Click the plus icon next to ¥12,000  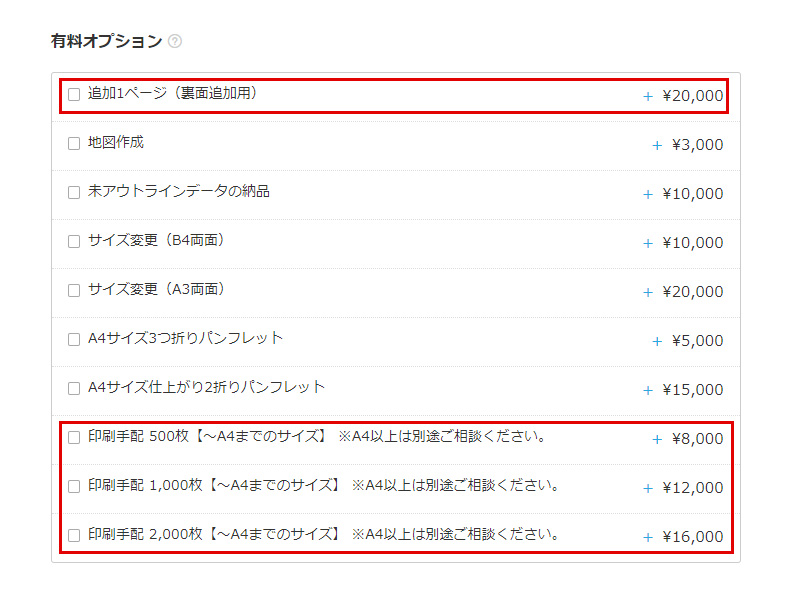coord(648,488)
